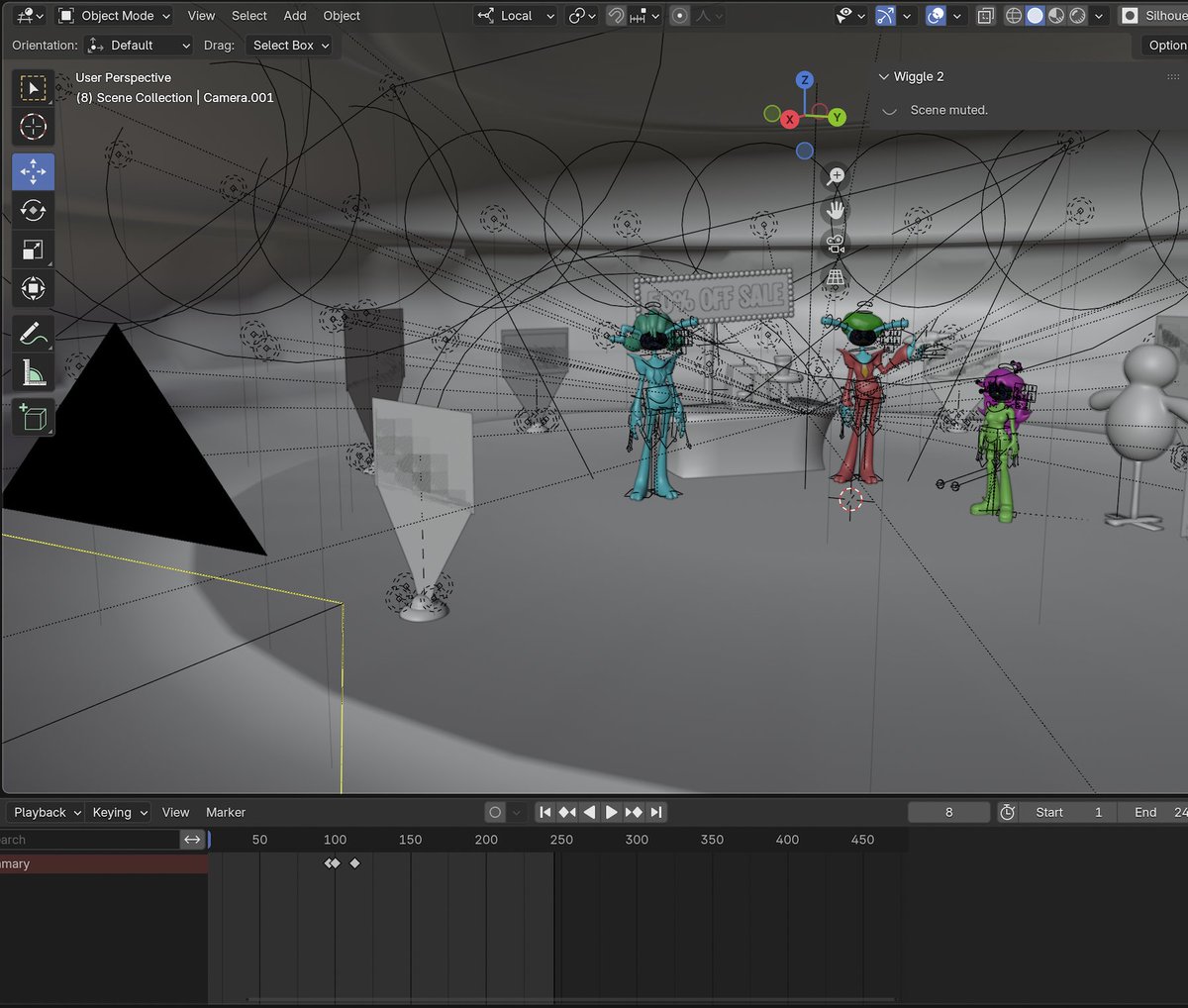Click the Y axis on the navigation gizmo

point(837,116)
